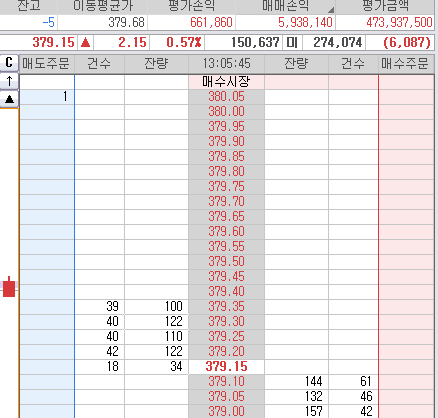Select price 379.65 in the ladder
The width and height of the screenshot is (438, 418).
tap(226, 217)
